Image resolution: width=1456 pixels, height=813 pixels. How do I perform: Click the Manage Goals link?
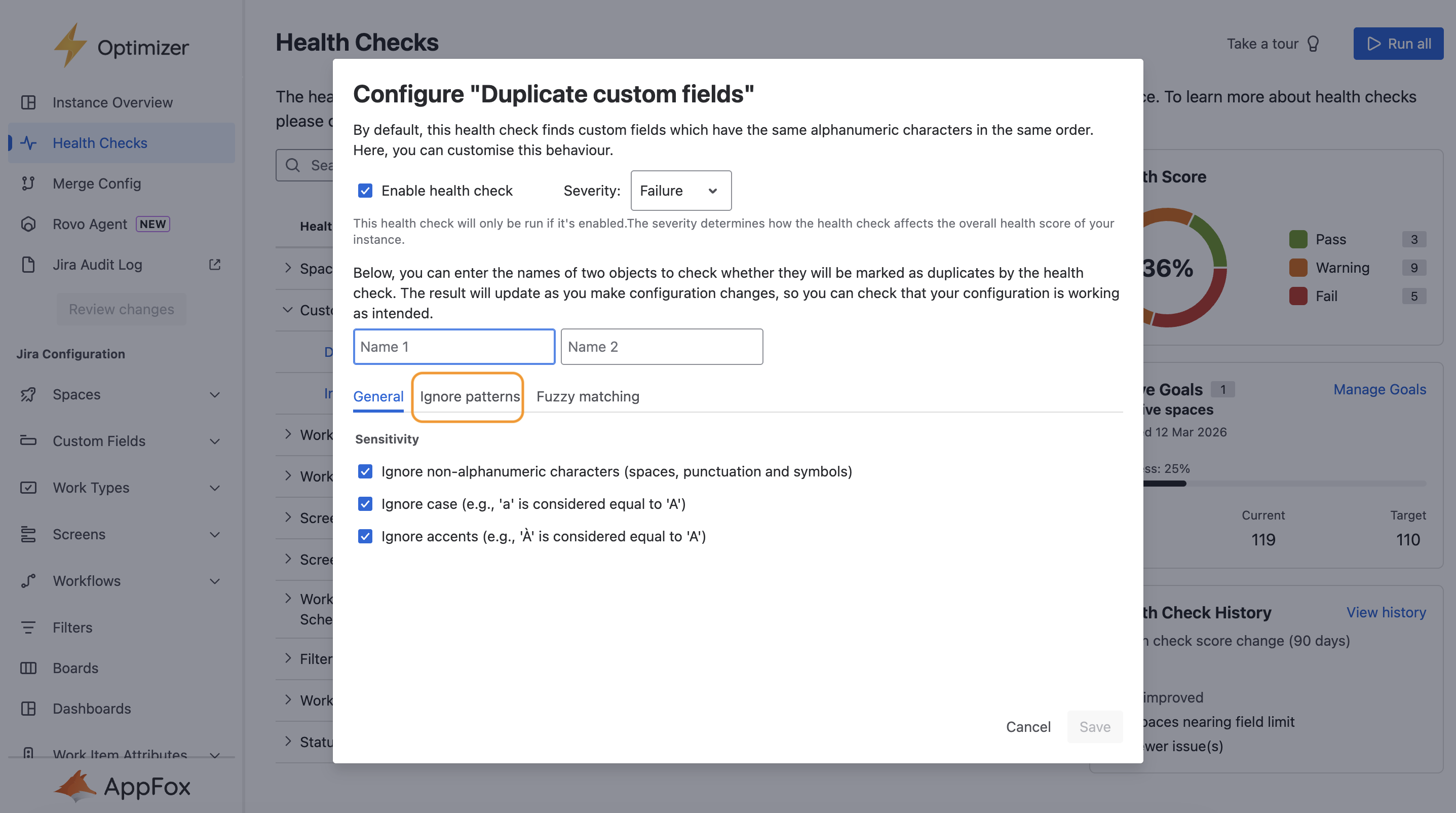[x=1379, y=390]
